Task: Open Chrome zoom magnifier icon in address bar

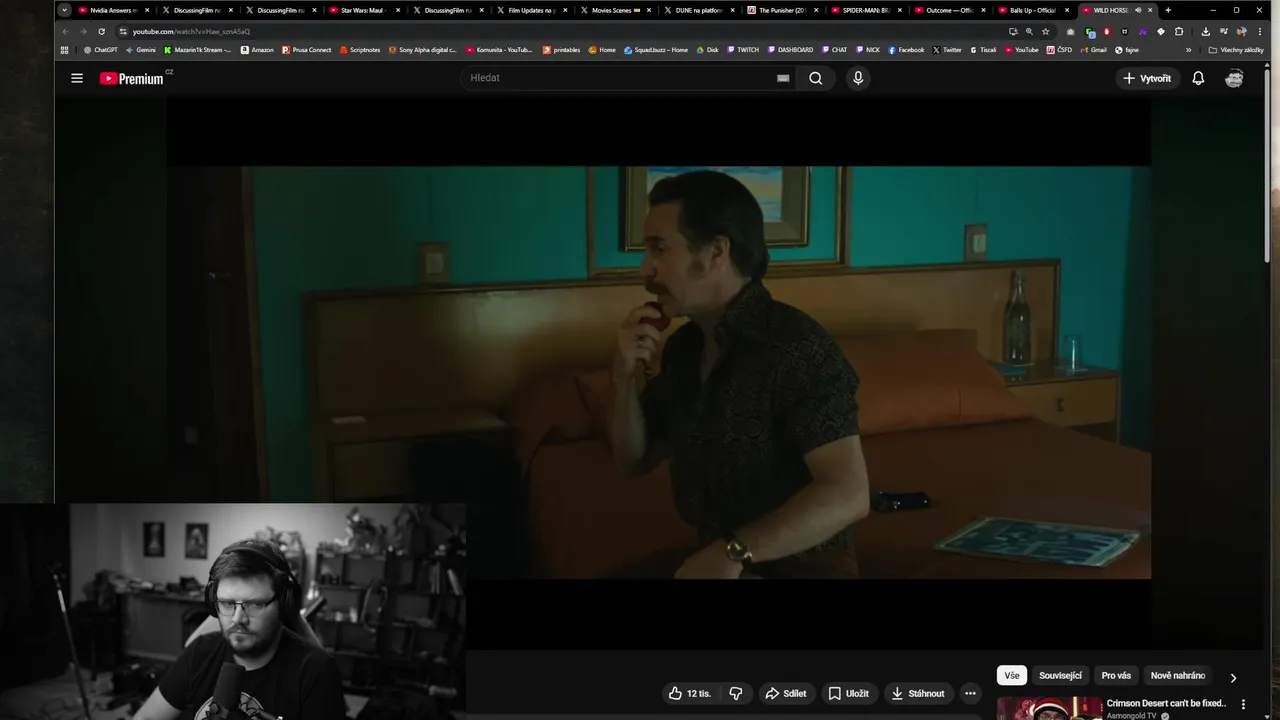Action: pos(1029,31)
